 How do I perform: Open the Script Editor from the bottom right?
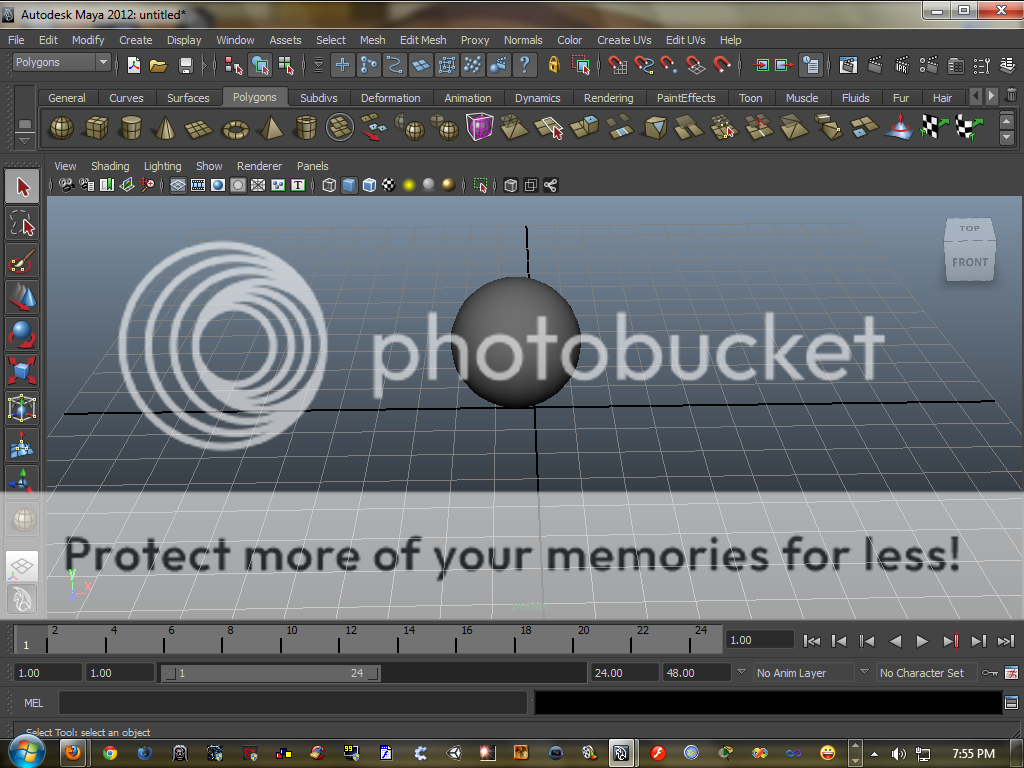[x=1013, y=703]
